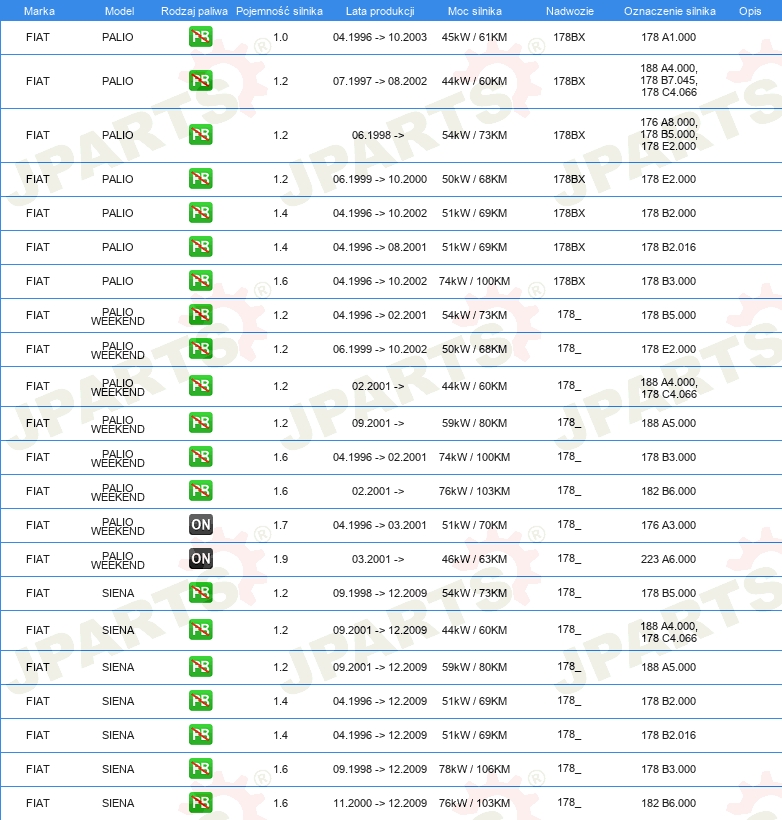This screenshot has width=782, height=820.
Task: Click the petrol icon in the Palio 1.0 row
Action: point(200,37)
